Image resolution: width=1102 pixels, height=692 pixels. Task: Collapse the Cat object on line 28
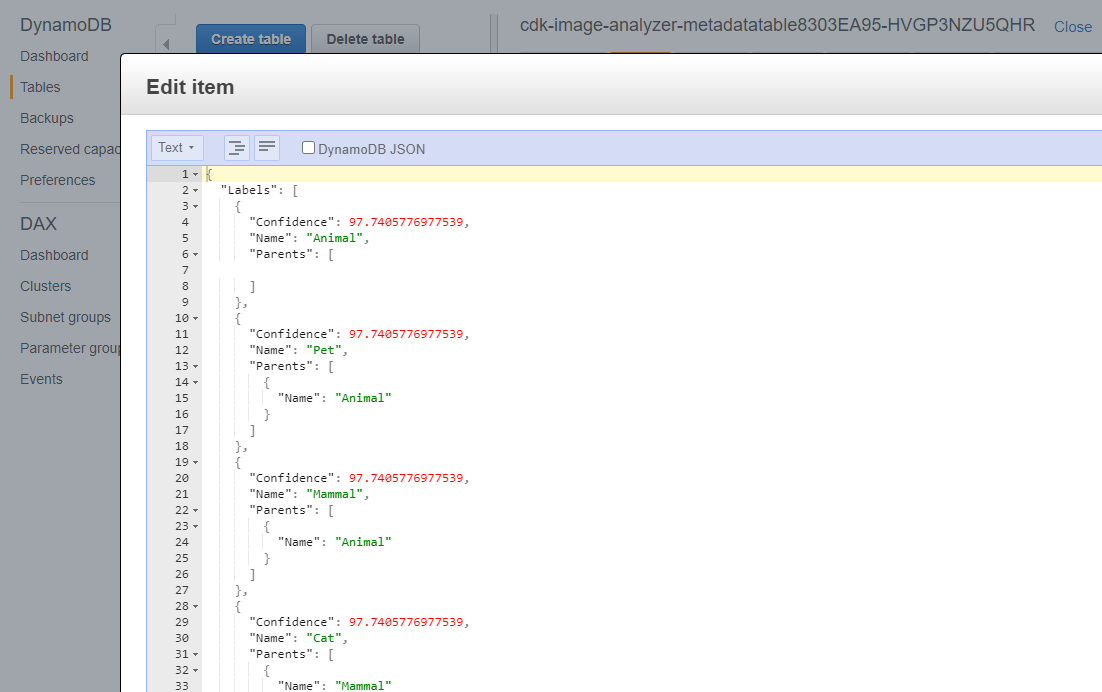click(x=195, y=606)
